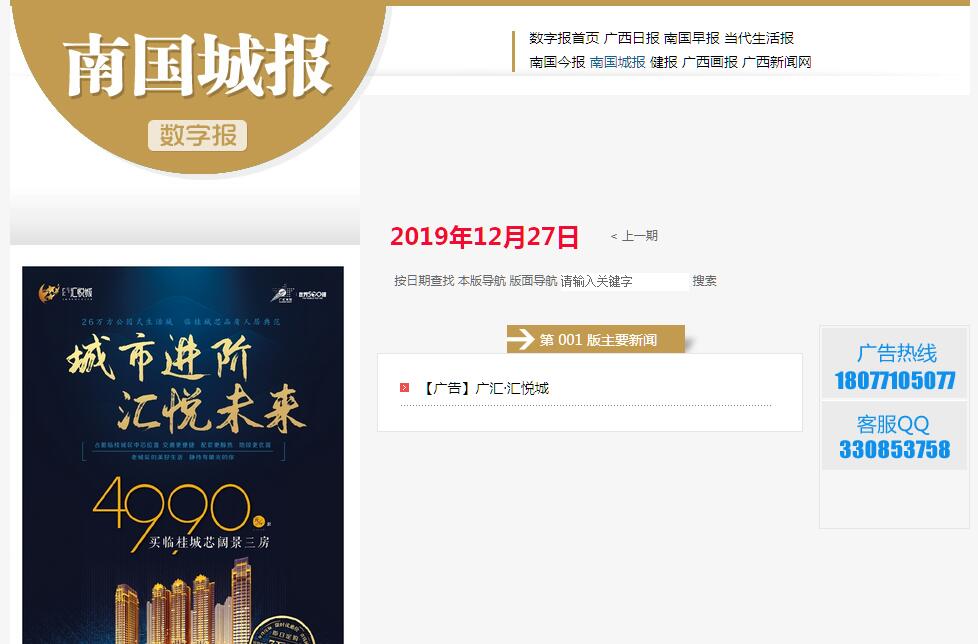The height and width of the screenshot is (644, 978).
Task: Click the 南国城报 masthead logo
Action: (x=198, y=66)
